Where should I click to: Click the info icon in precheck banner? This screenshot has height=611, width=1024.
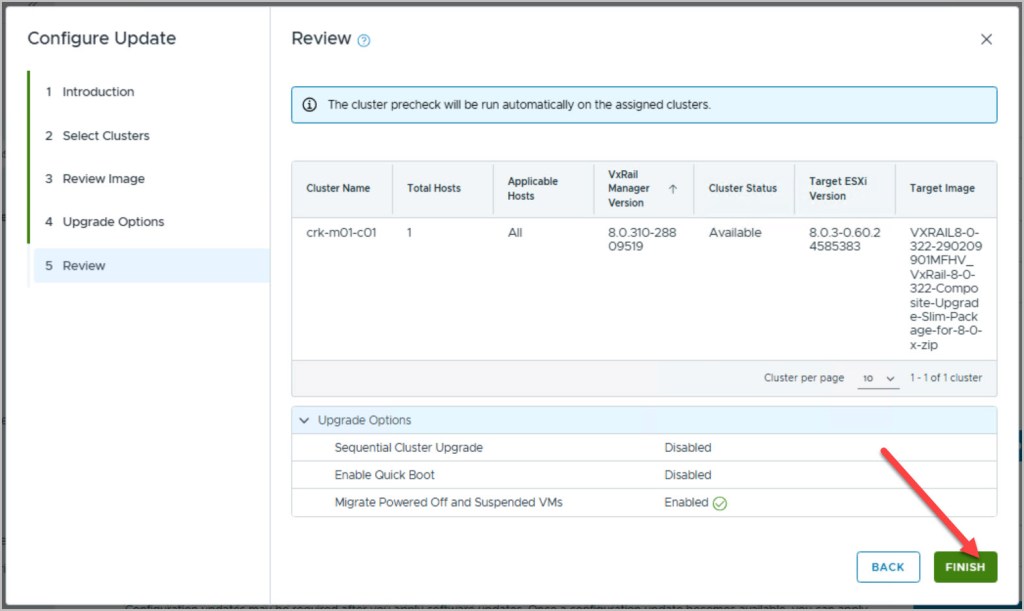[309, 105]
